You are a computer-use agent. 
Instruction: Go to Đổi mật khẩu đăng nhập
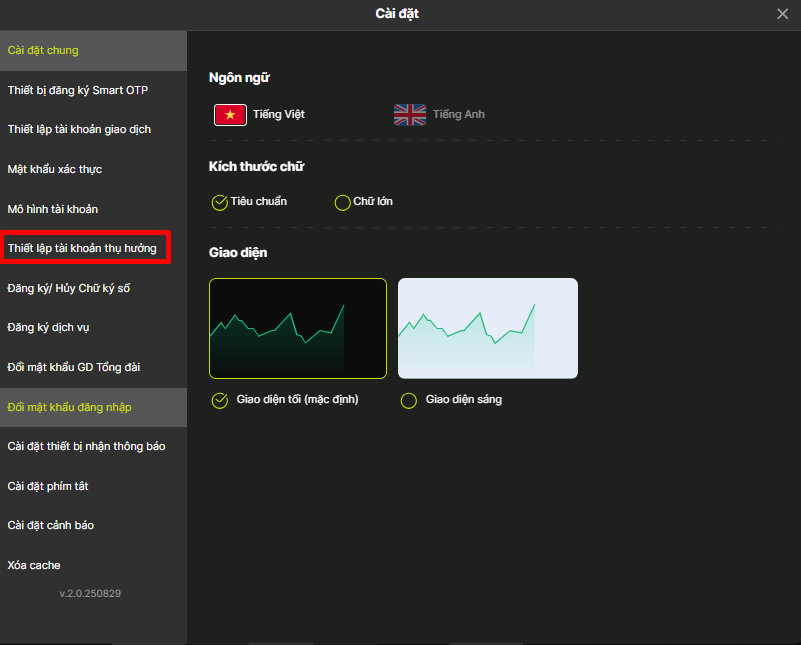pos(69,407)
